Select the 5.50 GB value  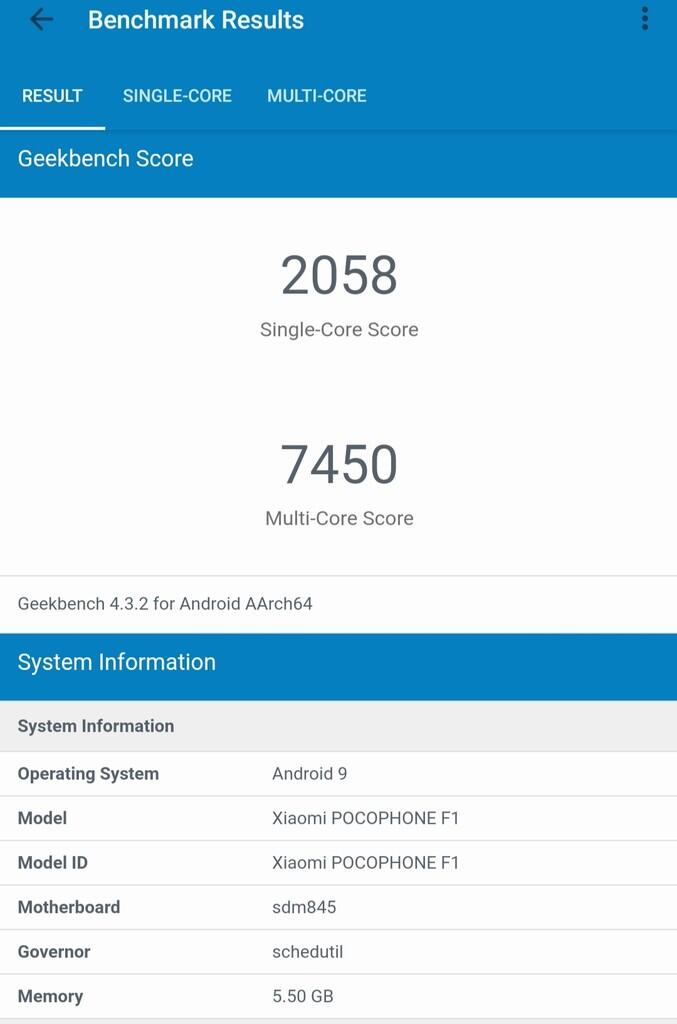(303, 996)
